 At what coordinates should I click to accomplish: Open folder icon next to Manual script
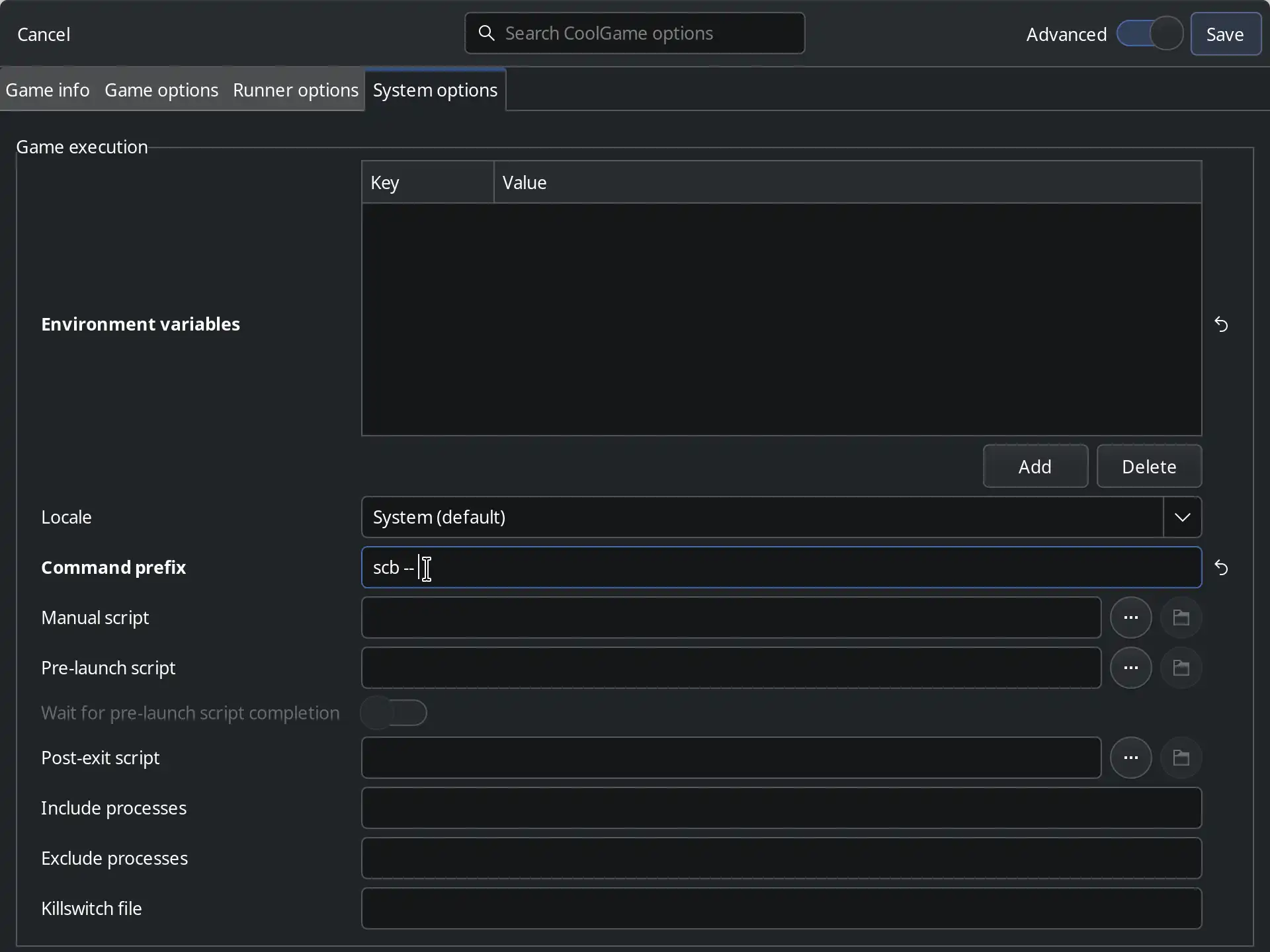point(1181,617)
